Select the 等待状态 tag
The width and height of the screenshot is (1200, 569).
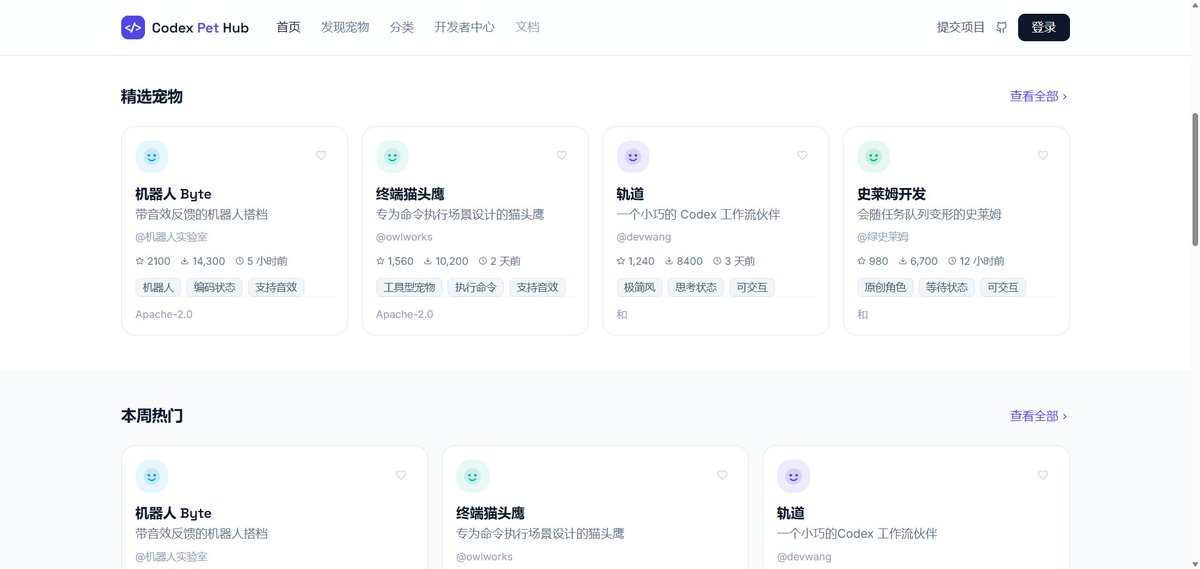click(946, 287)
